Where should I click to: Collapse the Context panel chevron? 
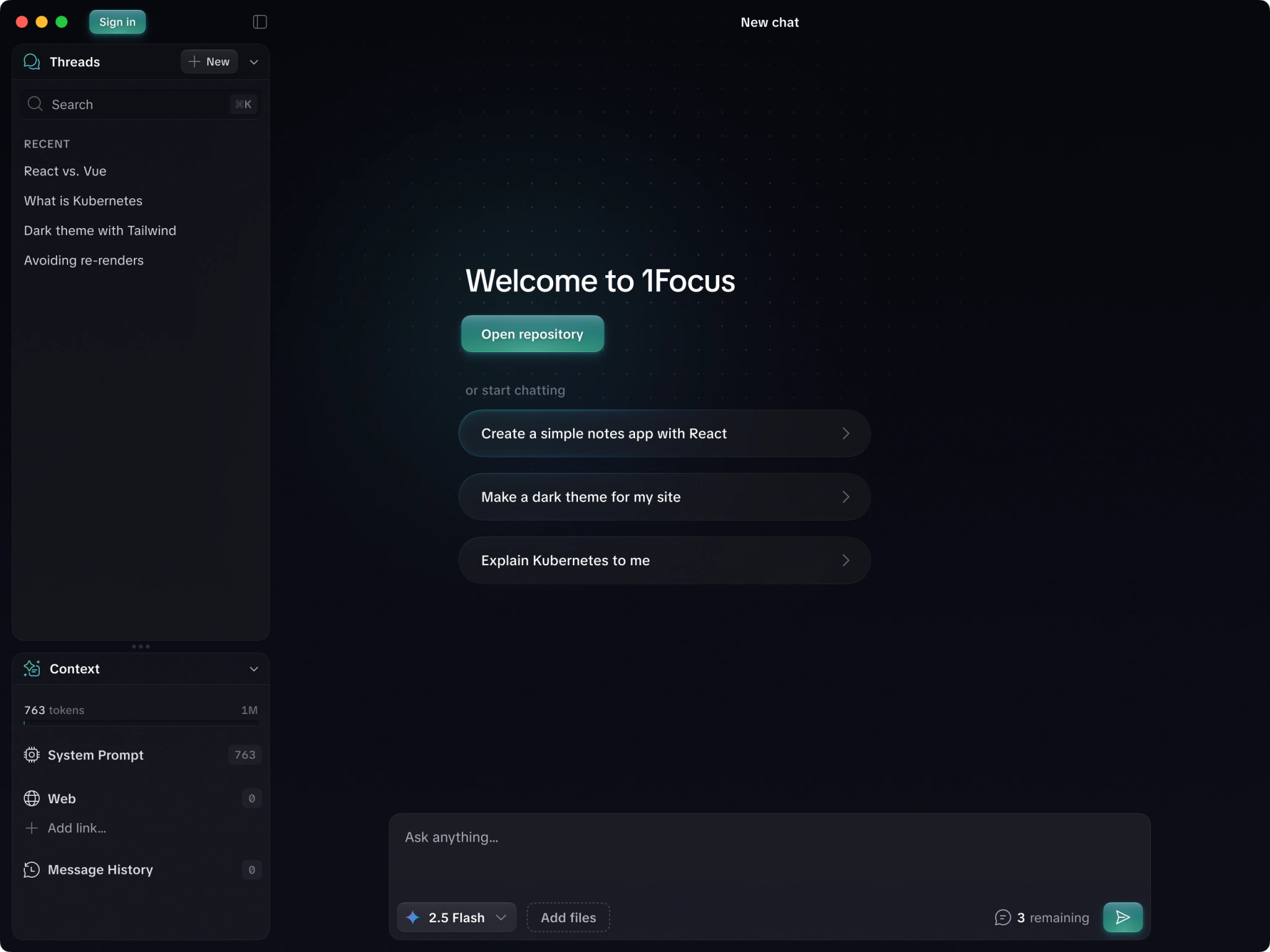[254, 669]
